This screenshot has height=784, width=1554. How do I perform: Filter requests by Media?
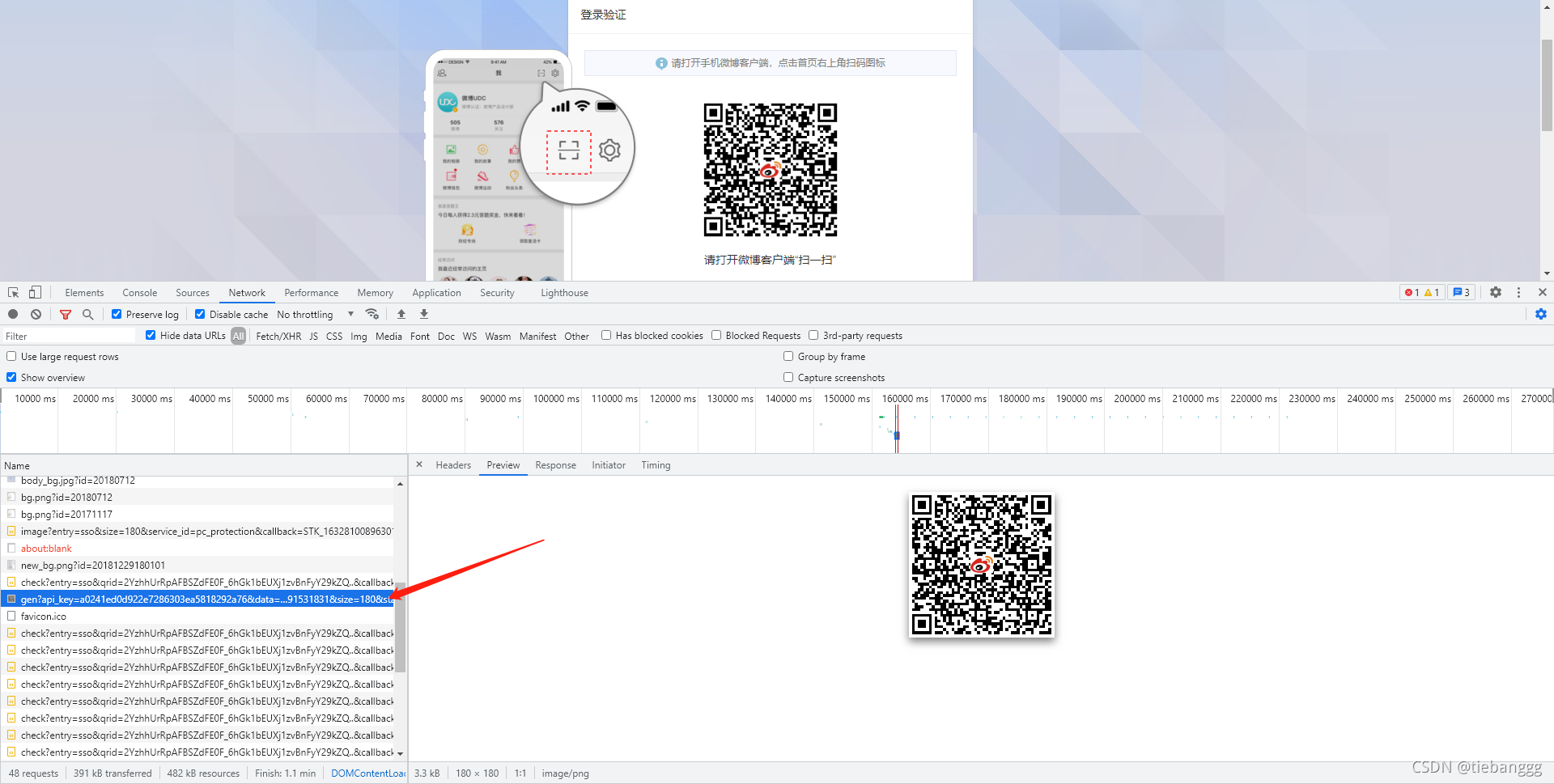click(x=388, y=337)
